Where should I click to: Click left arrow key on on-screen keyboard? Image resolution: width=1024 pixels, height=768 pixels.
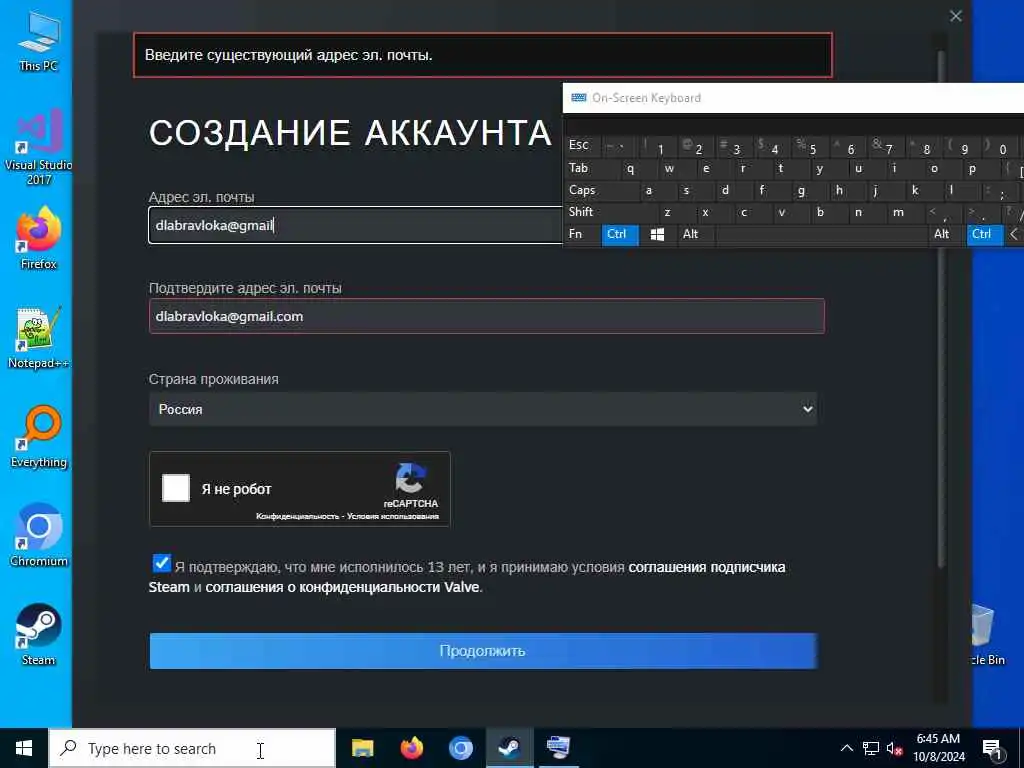[1014, 234]
